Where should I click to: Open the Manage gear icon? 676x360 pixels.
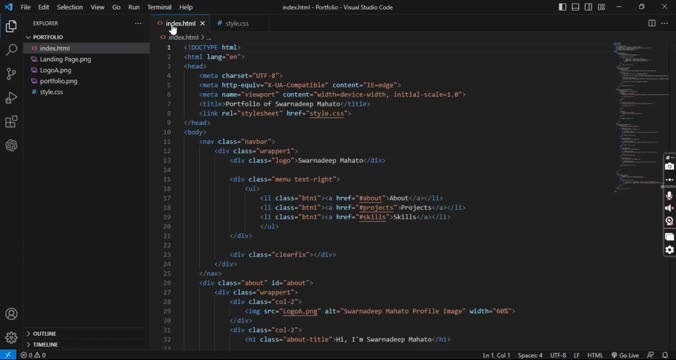pos(11,337)
